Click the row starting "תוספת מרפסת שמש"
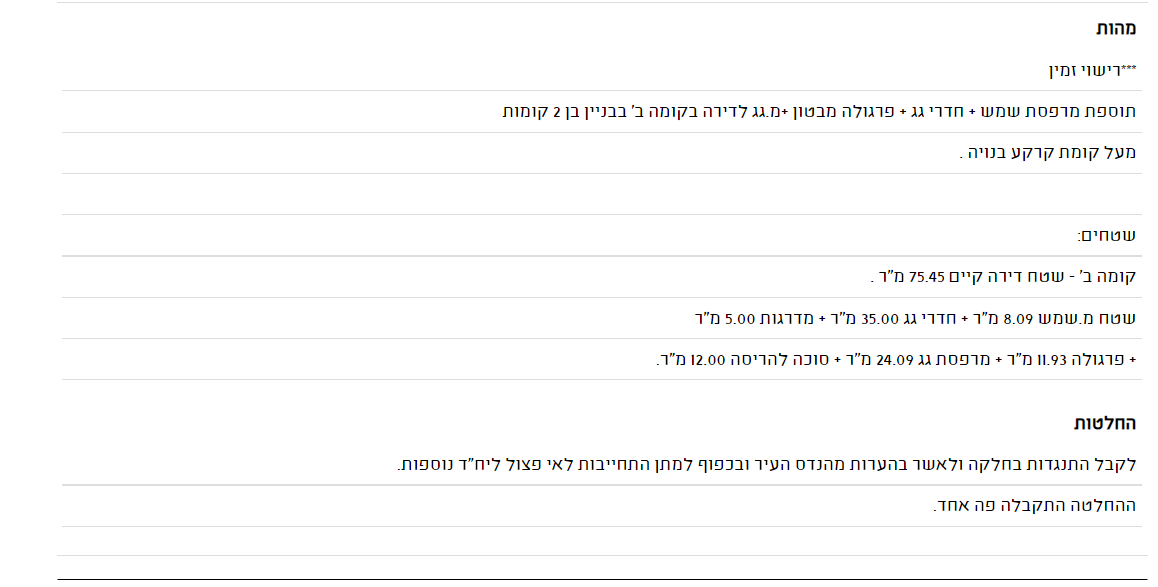The height and width of the screenshot is (587, 1158). click(x=819, y=111)
